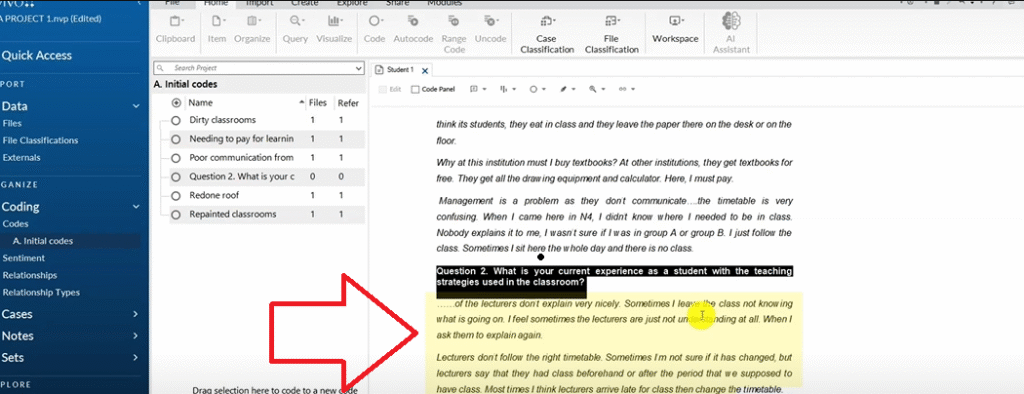Open the link menu in document toolbar
Viewport: 1024px width, 394px height.
[x=627, y=89]
